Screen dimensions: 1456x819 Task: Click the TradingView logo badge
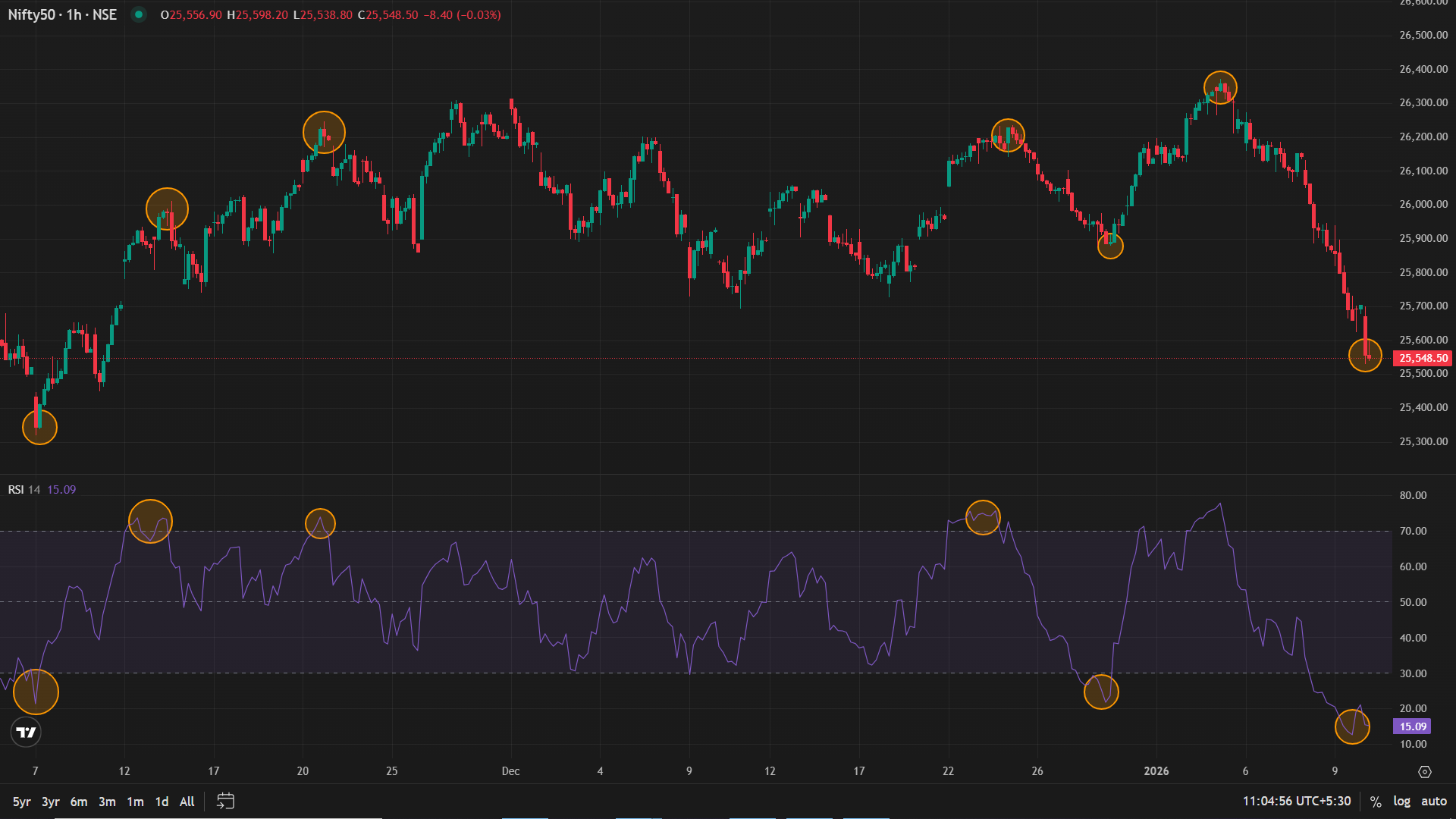point(26,732)
